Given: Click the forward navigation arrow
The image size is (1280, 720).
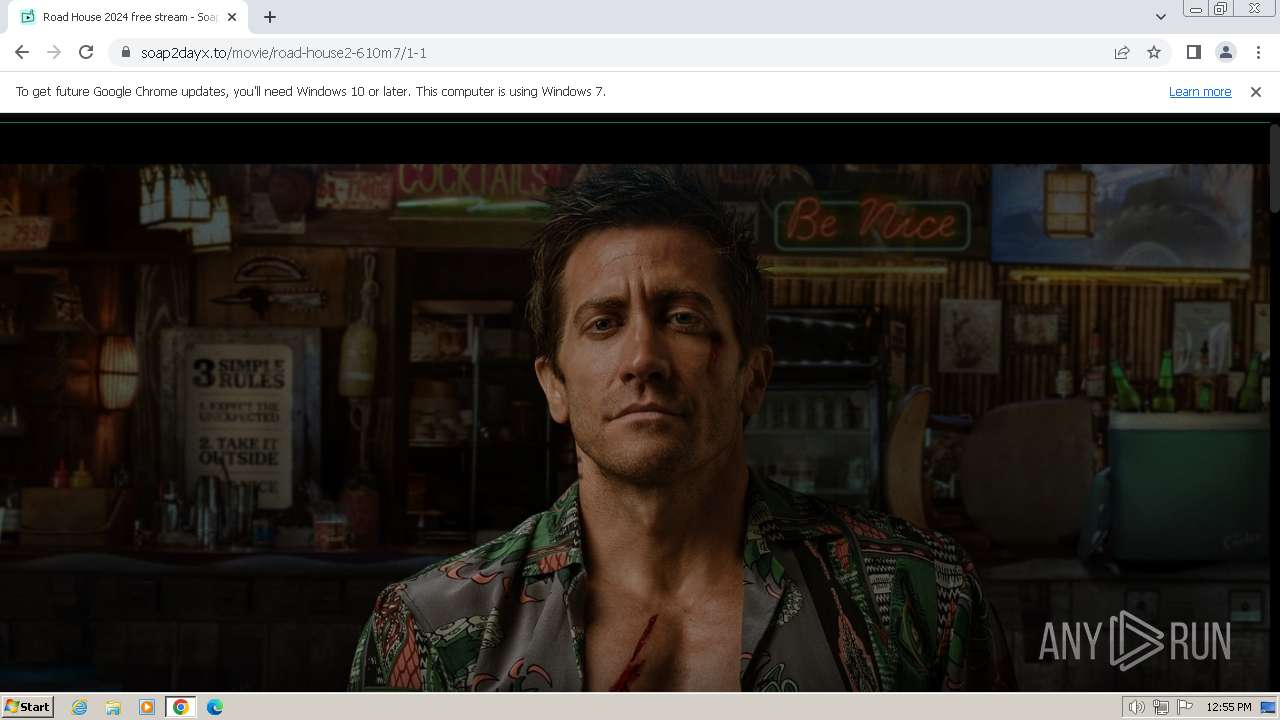Looking at the screenshot, I should pyautogui.click(x=54, y=52).
